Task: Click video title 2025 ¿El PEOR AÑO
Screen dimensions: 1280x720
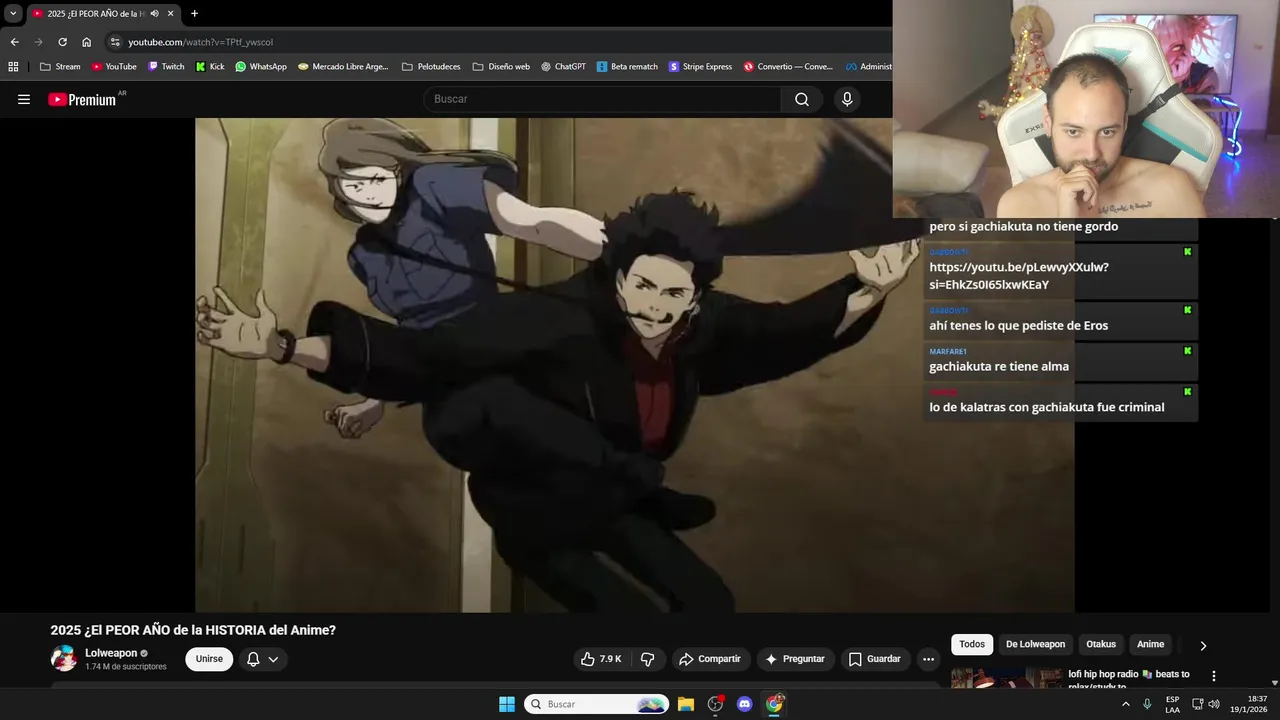Action: 193,630
